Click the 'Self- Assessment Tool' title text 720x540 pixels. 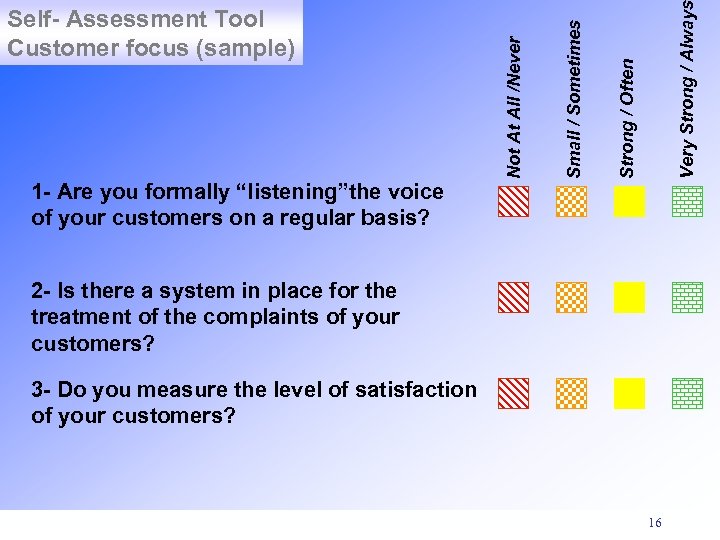tap(135, 19)
